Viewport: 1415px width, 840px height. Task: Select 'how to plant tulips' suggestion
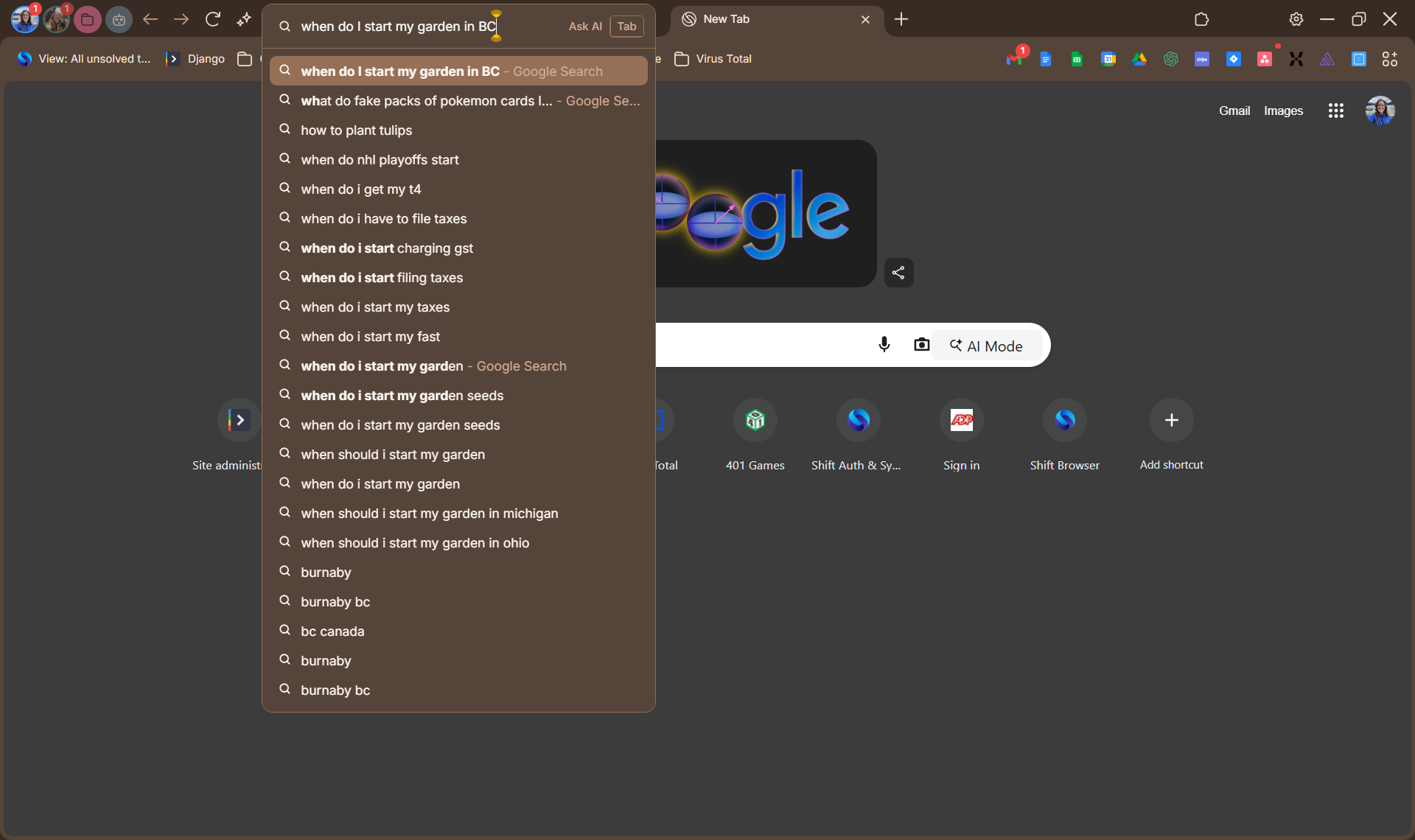458,130
